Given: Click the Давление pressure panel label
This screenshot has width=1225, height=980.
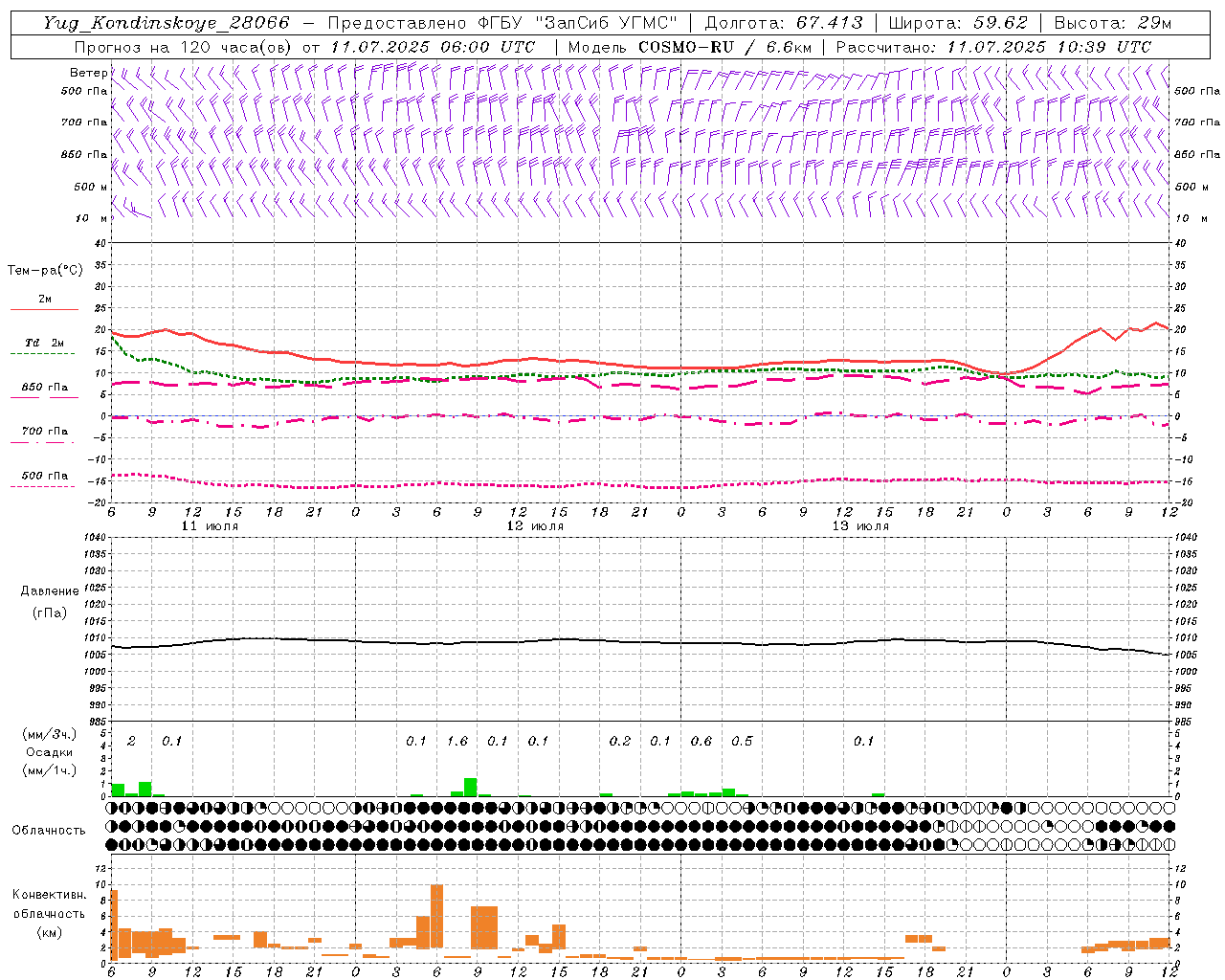Looking at the screenshot, I should pyautogui.click(x=50, y=591).
